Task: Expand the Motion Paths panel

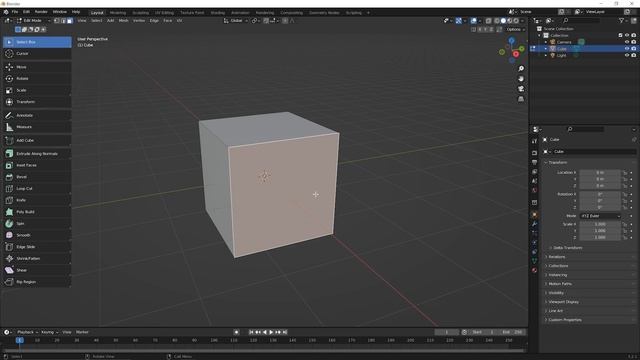Action: coord(560,284)
